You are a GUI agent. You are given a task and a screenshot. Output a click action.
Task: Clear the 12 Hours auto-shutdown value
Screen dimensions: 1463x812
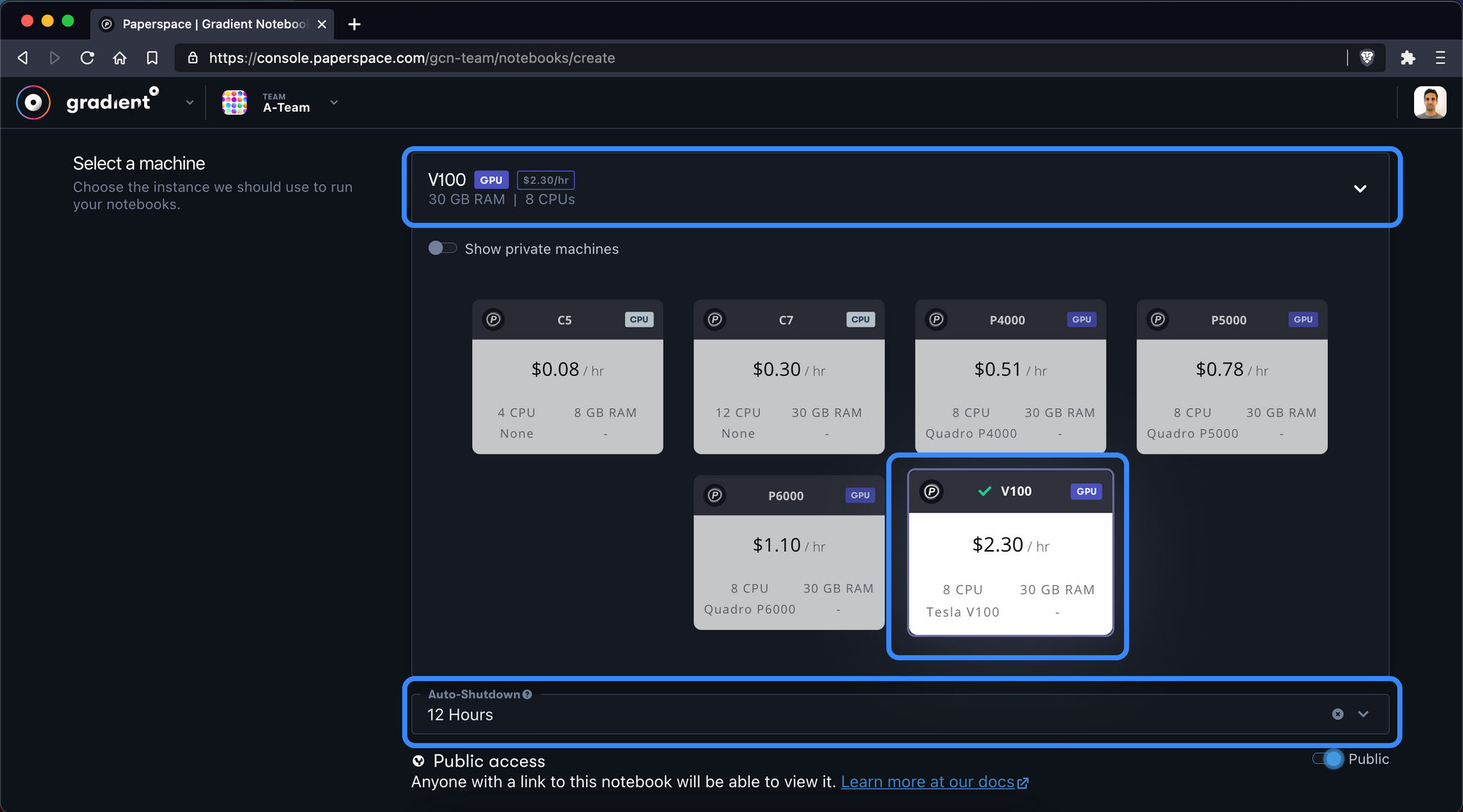[x=1337, y=714]
